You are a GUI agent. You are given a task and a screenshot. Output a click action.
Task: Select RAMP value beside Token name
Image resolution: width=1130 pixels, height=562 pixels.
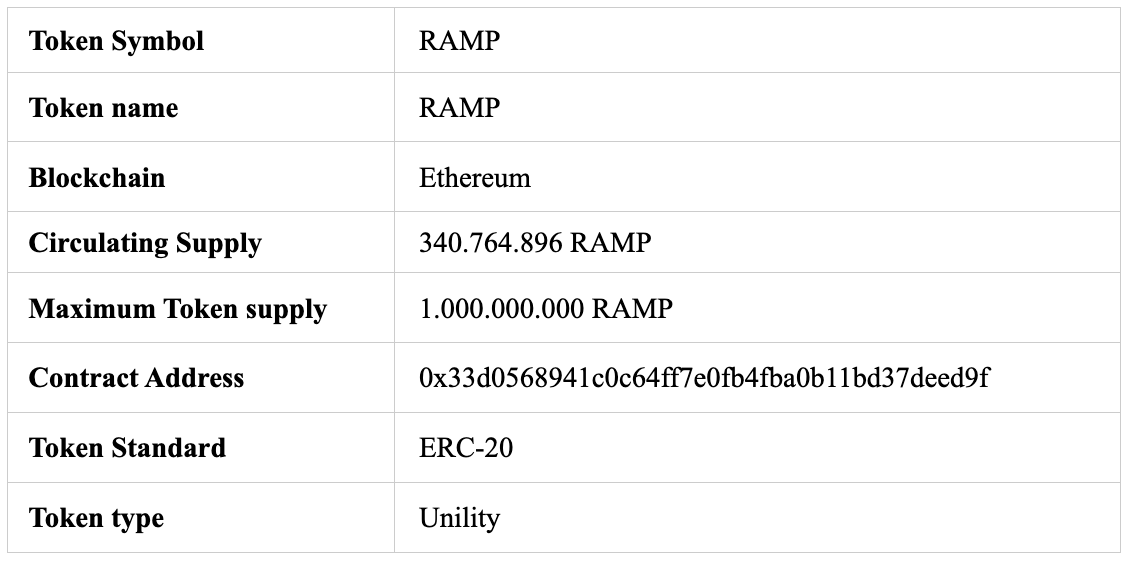(x=459, y=108)
